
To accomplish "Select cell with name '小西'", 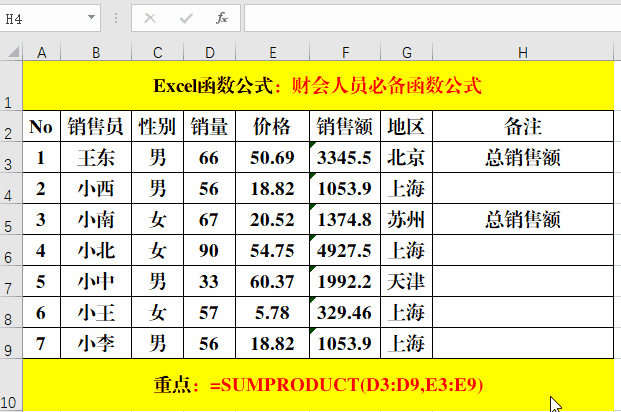I will coord(96,188).
